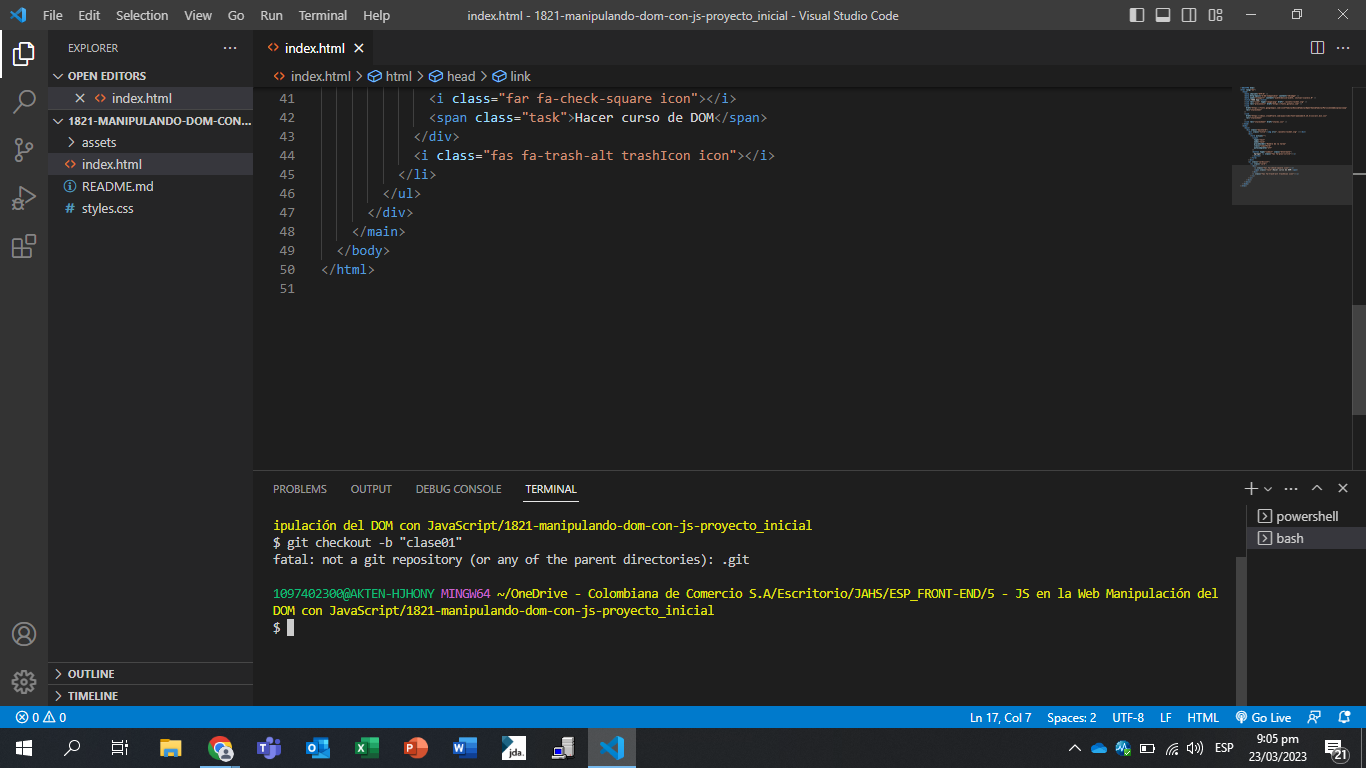Open the Run and Debug view
The height and width of the screenshot is (768, 1366).
[x=24, y=198]
